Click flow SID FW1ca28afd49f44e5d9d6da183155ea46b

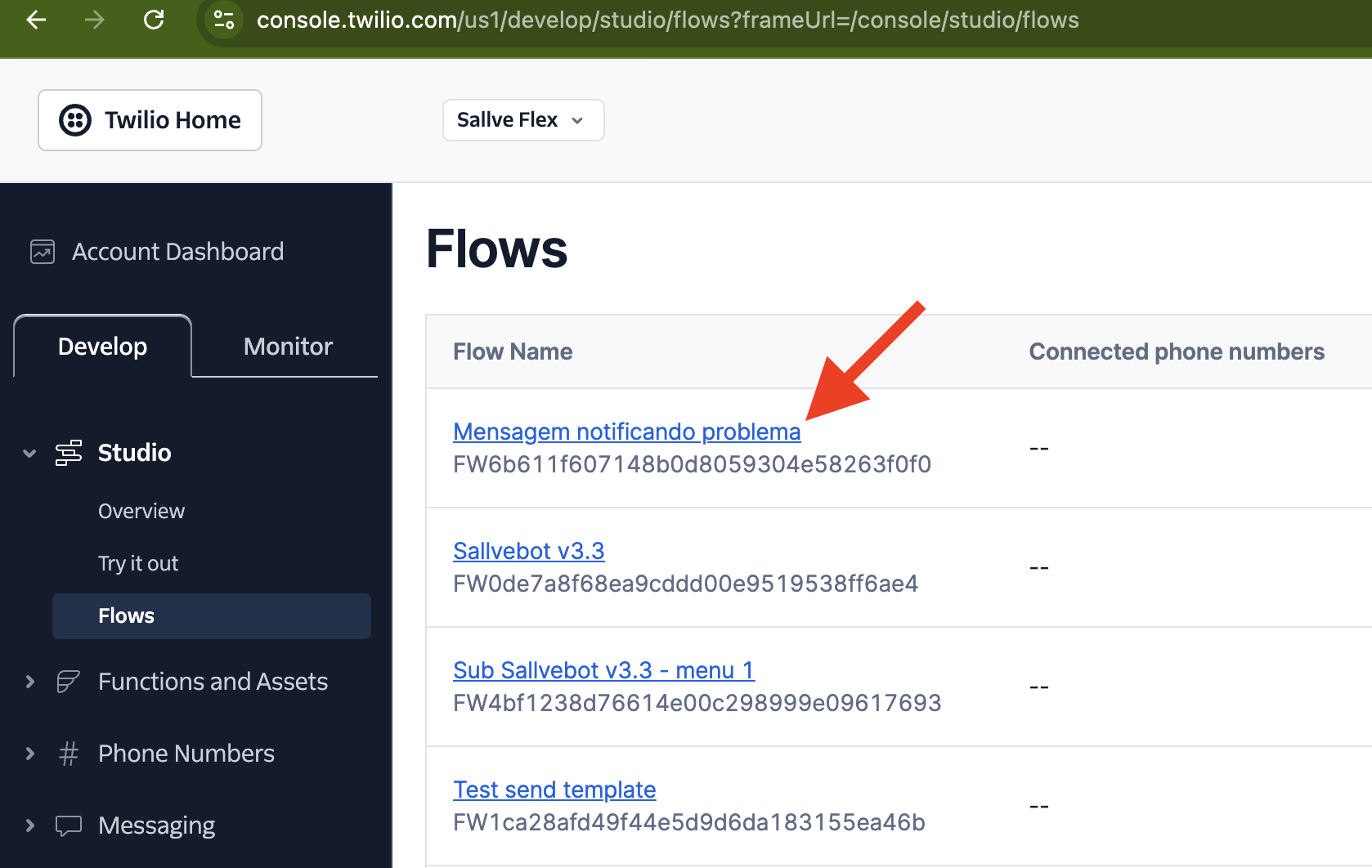pyautogui.click(x=689, y=822)
